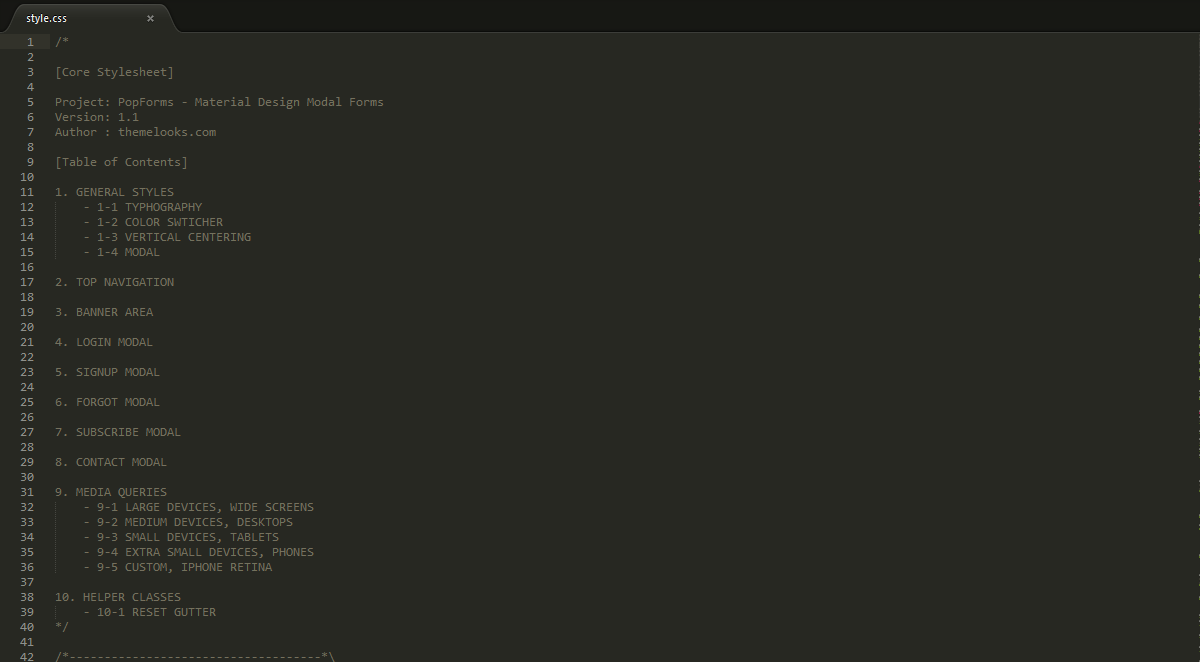Place cursor on [Table of Contents] heading
Screen dimensions: 1200x662
click(121, 162)
